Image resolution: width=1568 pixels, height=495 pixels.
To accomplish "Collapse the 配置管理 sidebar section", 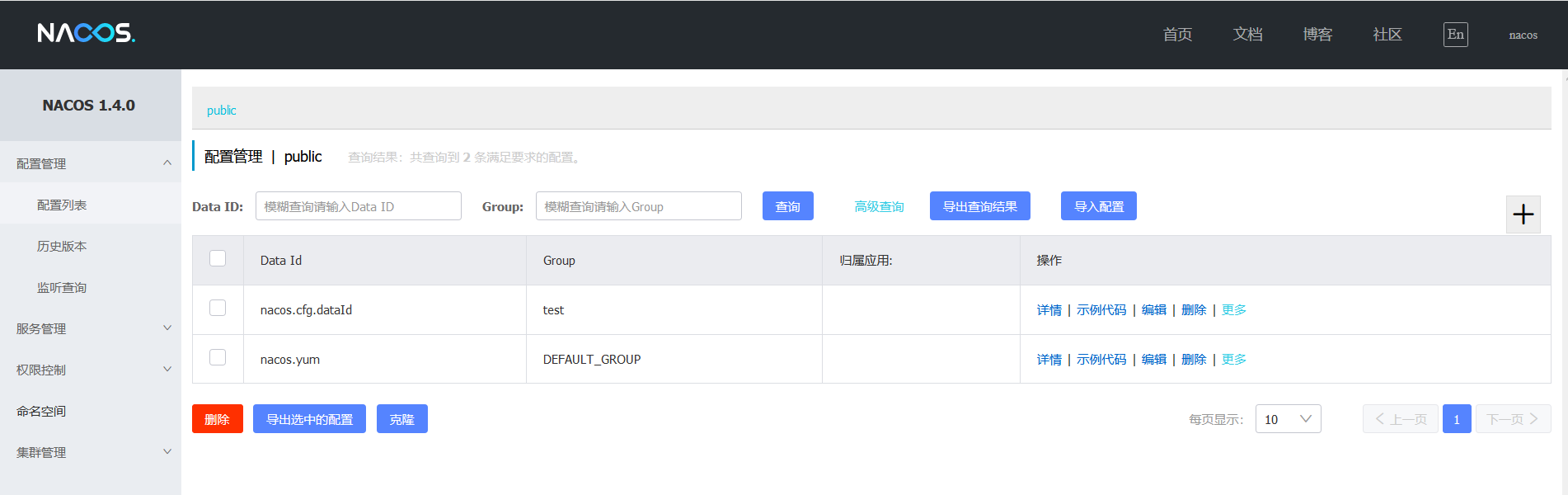I will point(91,163).
